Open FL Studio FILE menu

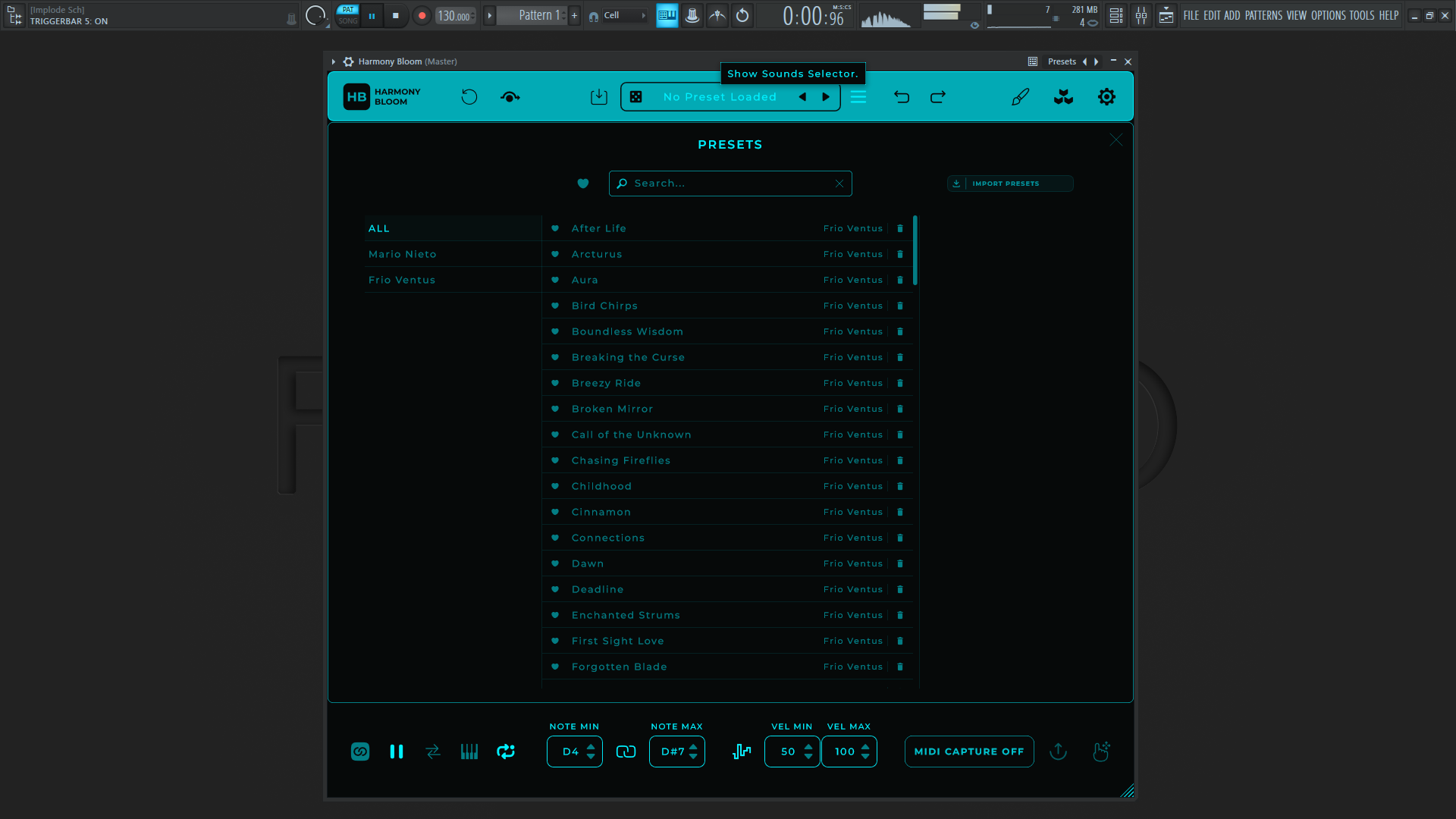(1191, 15)
